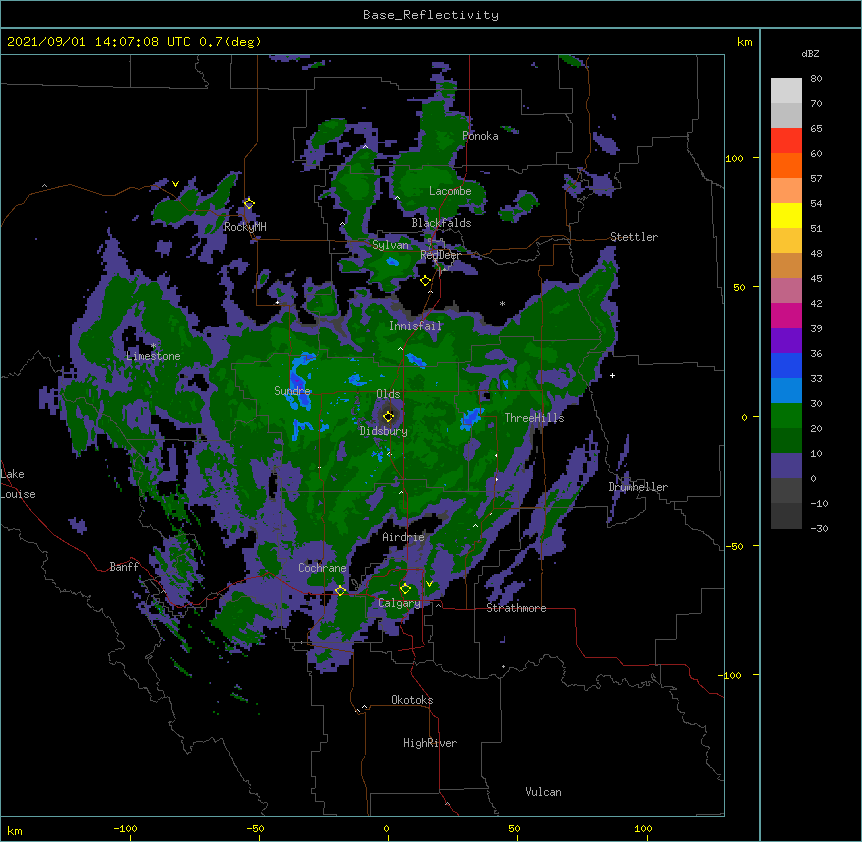The width and height of the screenshot is (862, 842).
Task: Click the yellow marker near Cochrane
Action: click(340, 590)
